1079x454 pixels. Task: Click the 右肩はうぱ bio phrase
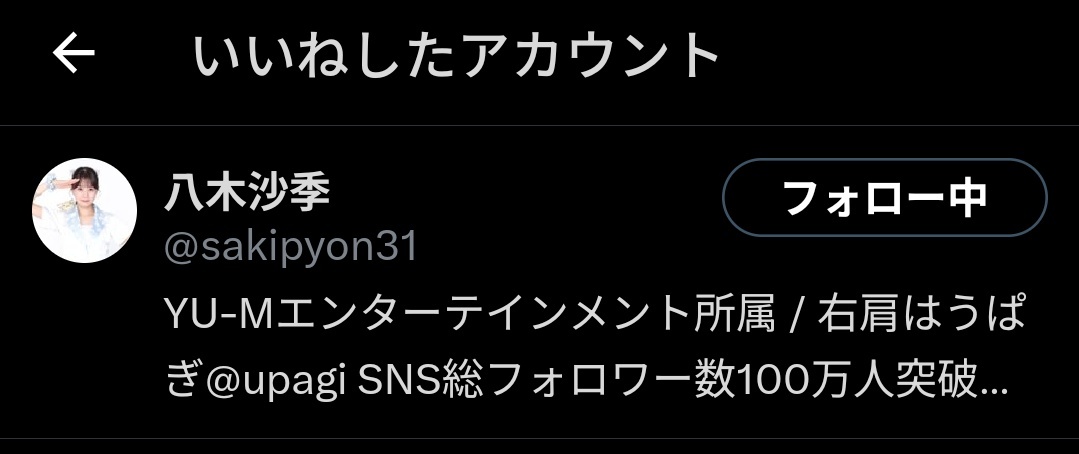click(921, 317)
